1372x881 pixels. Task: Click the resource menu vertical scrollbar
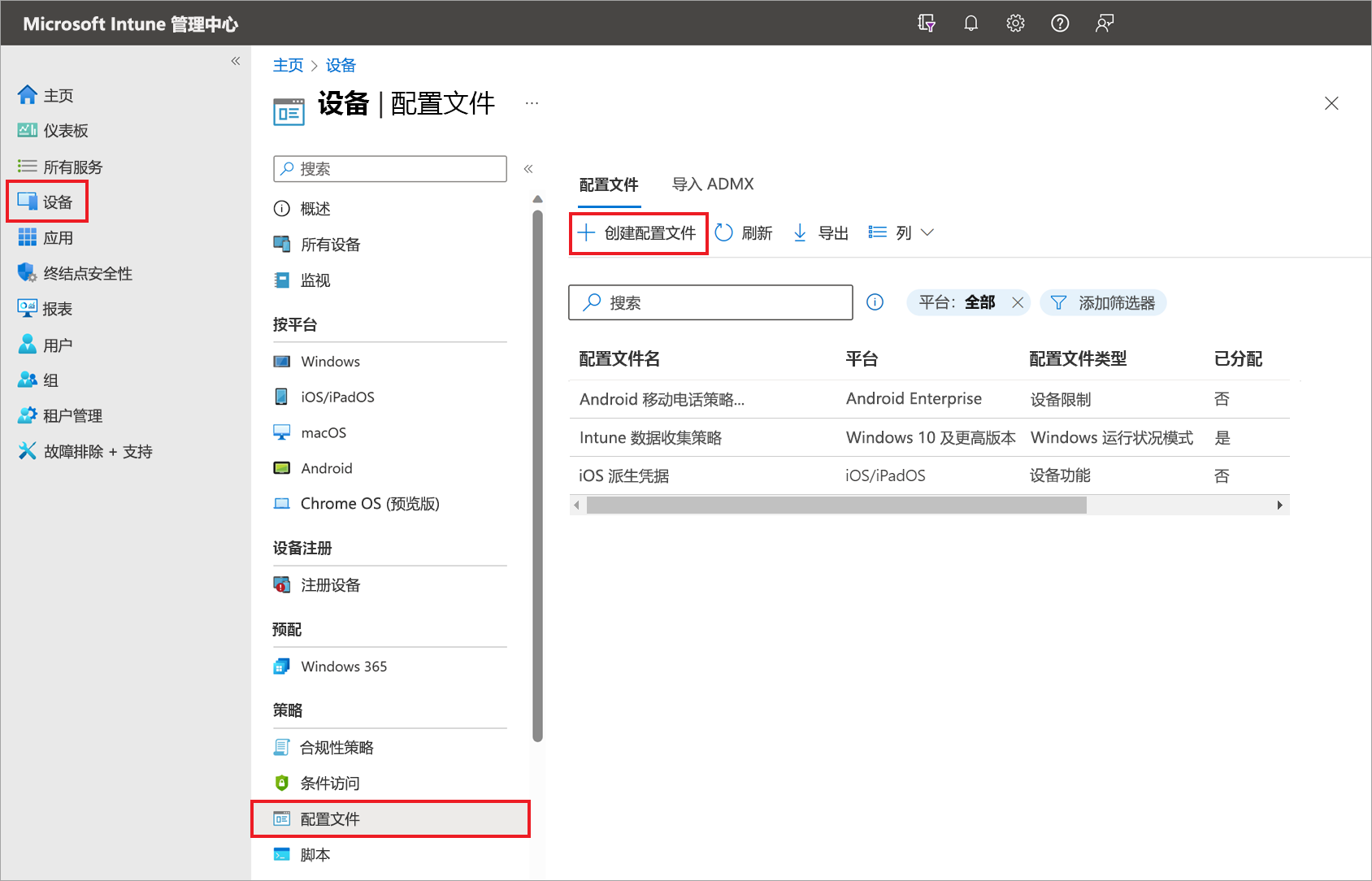[537, 475]
